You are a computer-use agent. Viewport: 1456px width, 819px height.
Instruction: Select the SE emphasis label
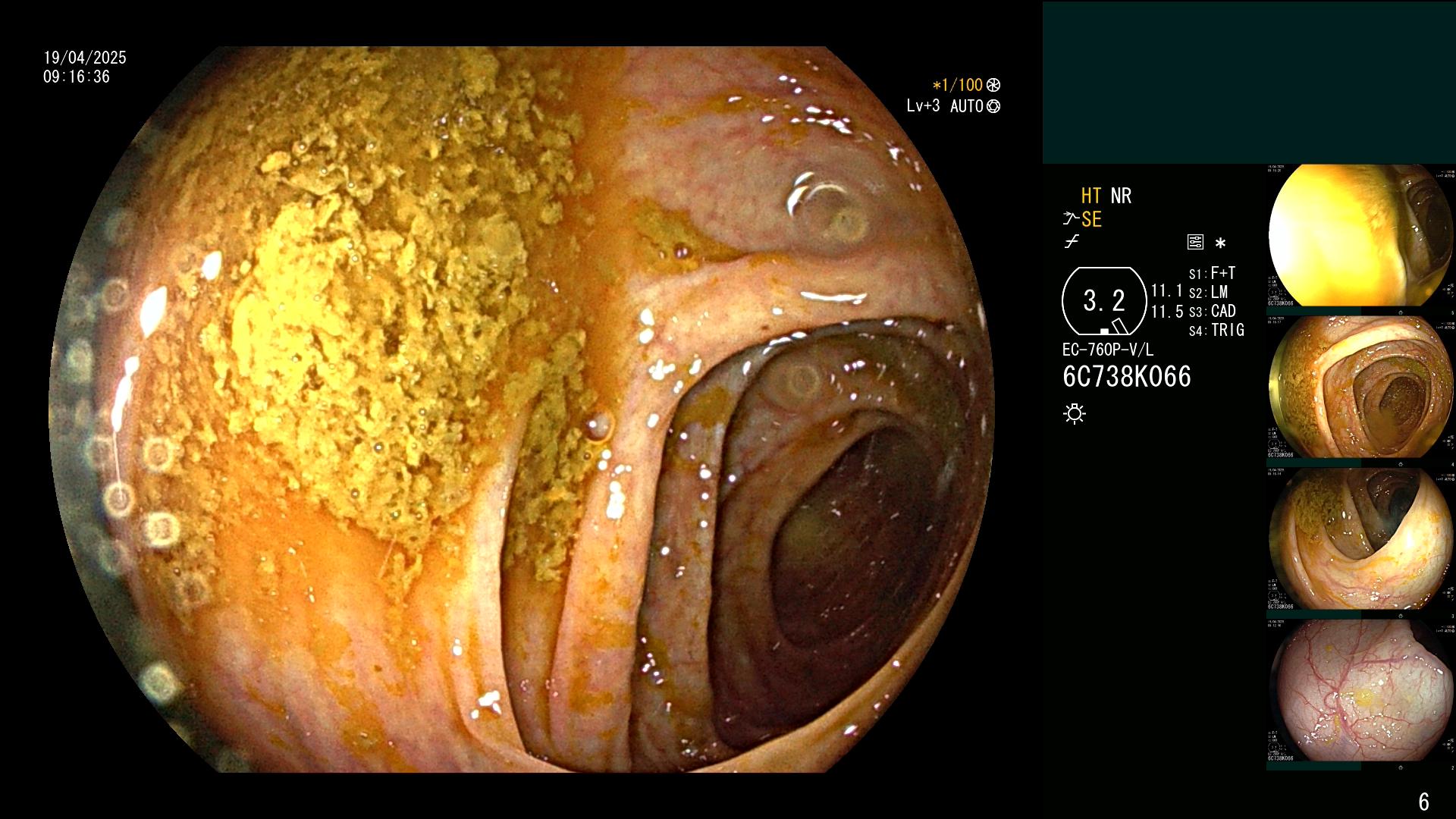pyautogui.click(x=1091, y=220)
